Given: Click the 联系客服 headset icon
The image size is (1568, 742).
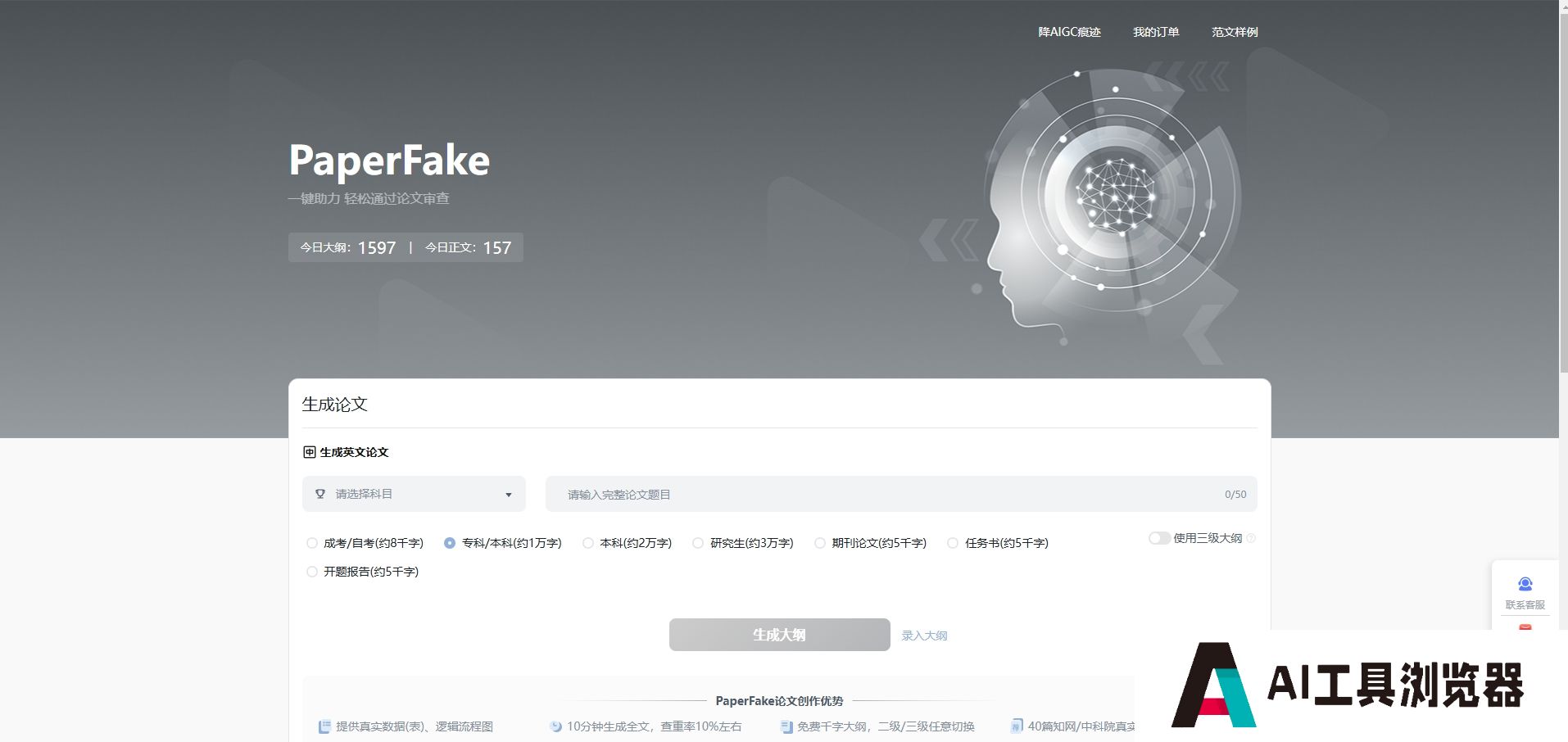Looking at the screenshot, I should pyautogui.click(x=1525, y=584).
